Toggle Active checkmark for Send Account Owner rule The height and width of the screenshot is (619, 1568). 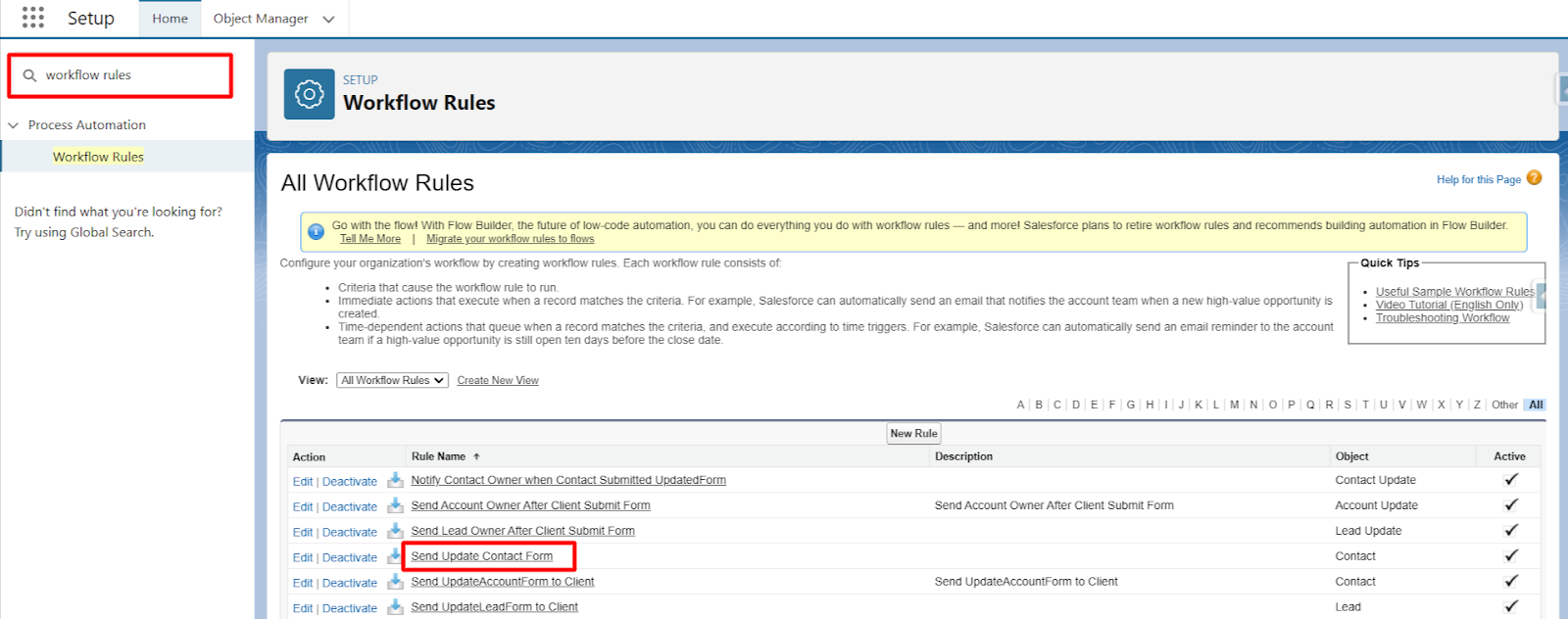click(x=1510, y=505)
